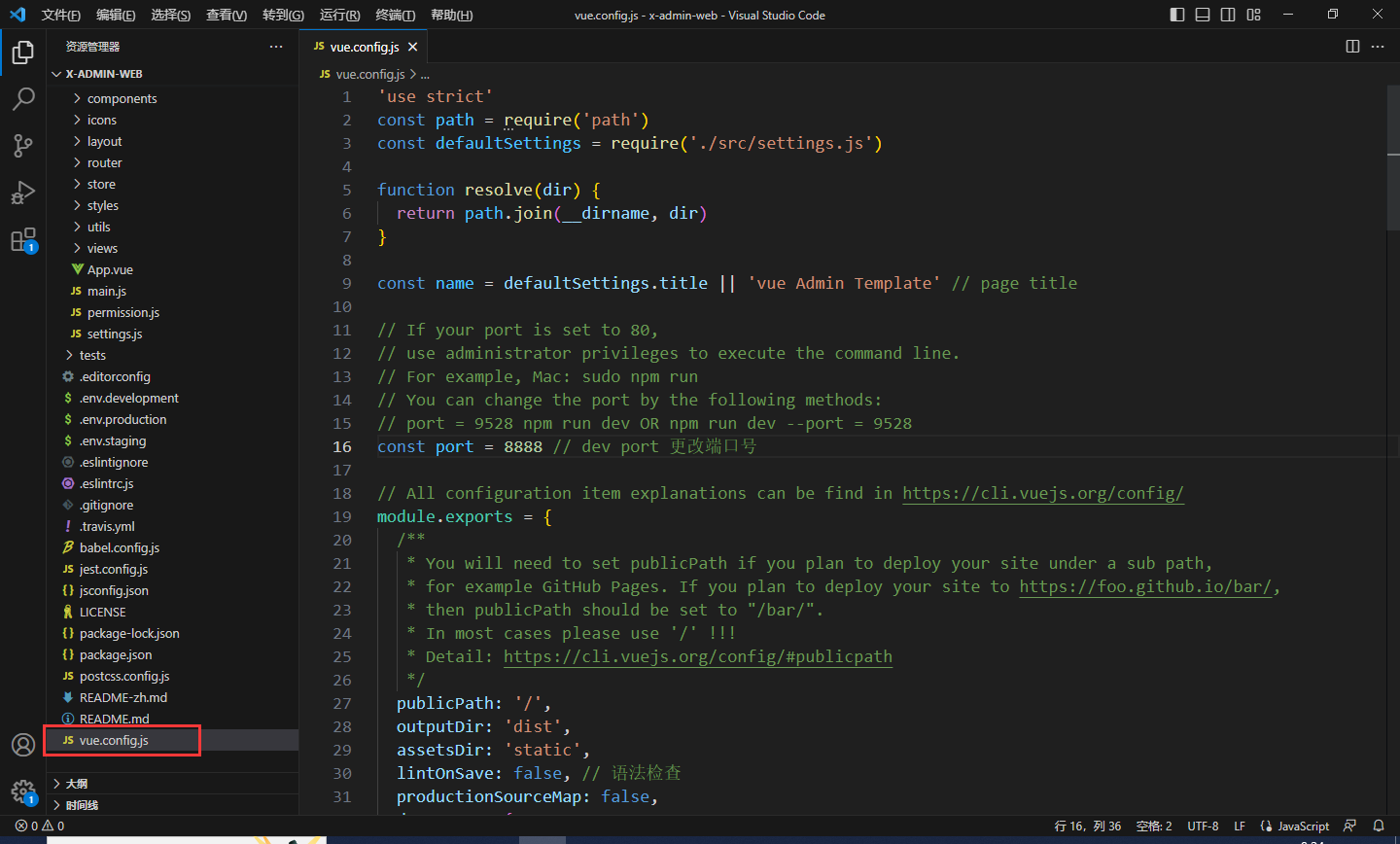Expand the router folder
The width and height of the screenshot is (1400, 844).
point(172,162)
